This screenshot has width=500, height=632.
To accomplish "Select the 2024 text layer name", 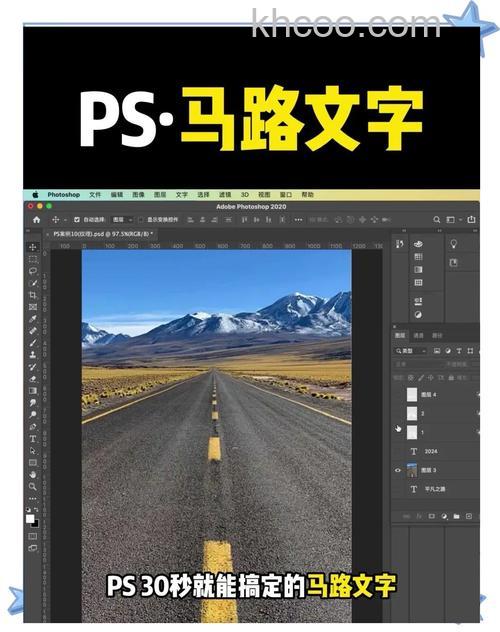I will (431, 451).
